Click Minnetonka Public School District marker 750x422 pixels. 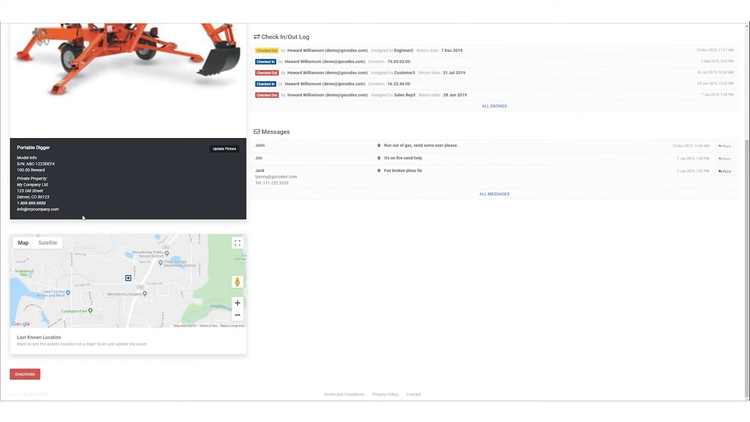coord(167,253)
